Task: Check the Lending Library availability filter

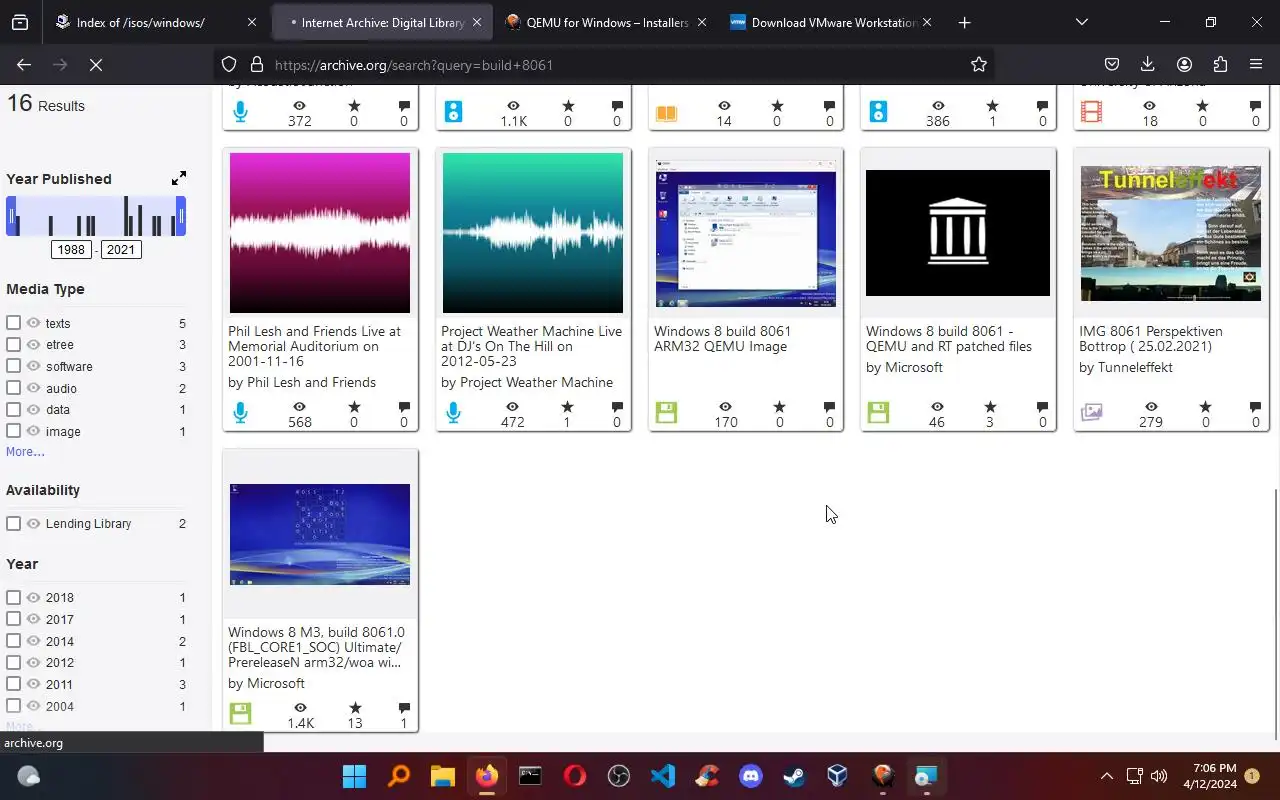Action: coord(13,523)
